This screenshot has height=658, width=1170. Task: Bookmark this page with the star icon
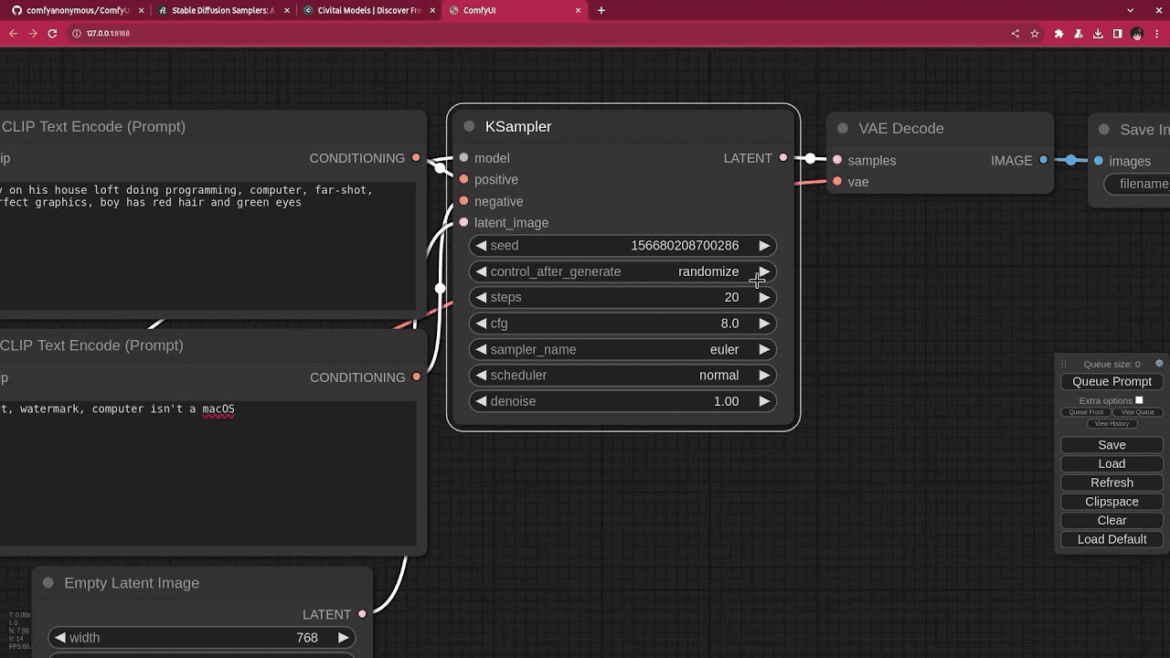[1034, 34]
